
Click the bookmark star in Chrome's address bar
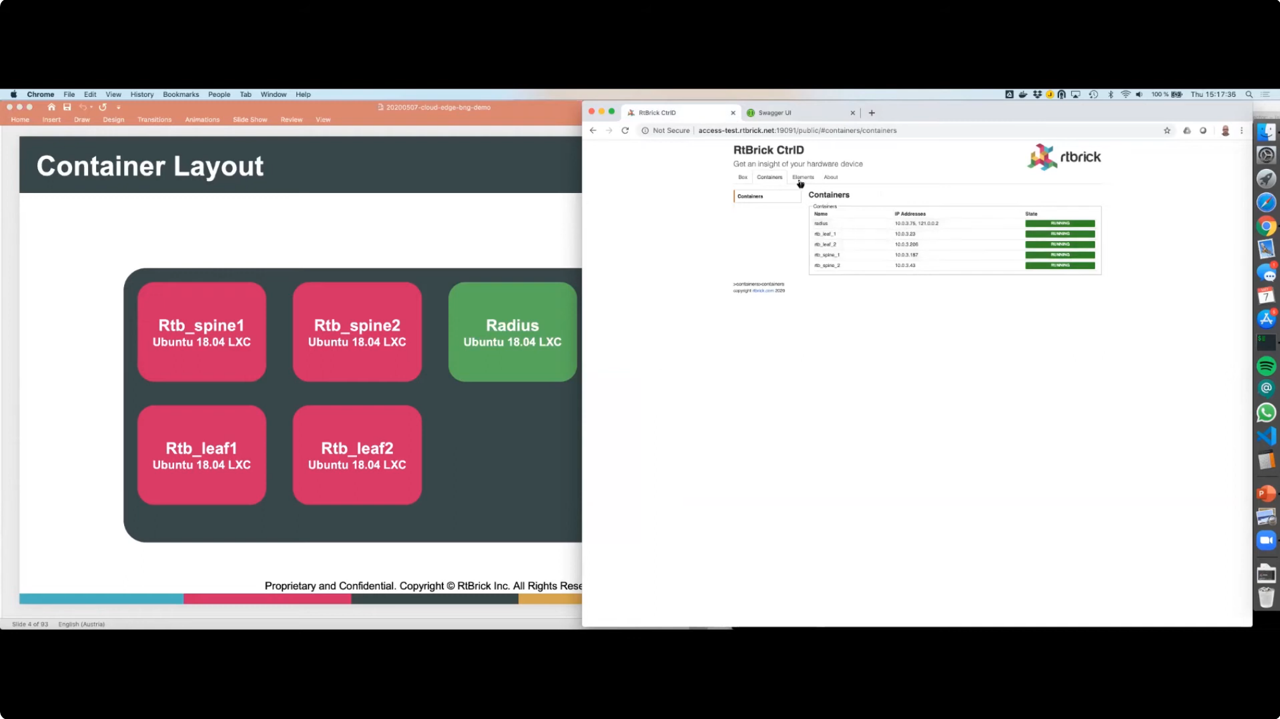coord(1167,130)
